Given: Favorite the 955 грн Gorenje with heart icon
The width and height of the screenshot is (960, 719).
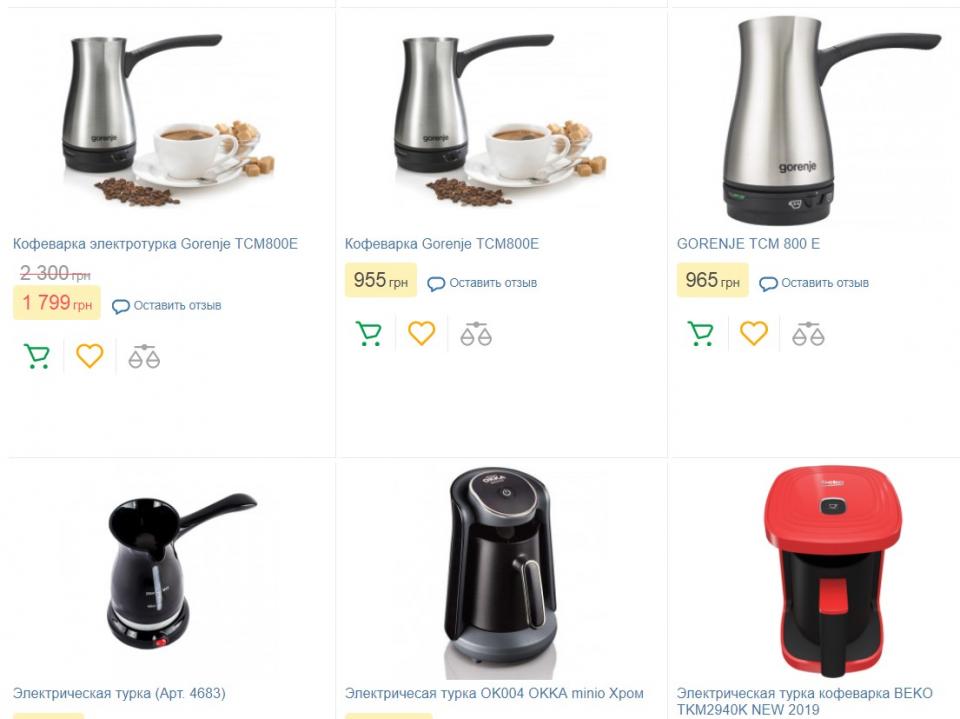Looking at the screenshot, I should click(421, 334).
